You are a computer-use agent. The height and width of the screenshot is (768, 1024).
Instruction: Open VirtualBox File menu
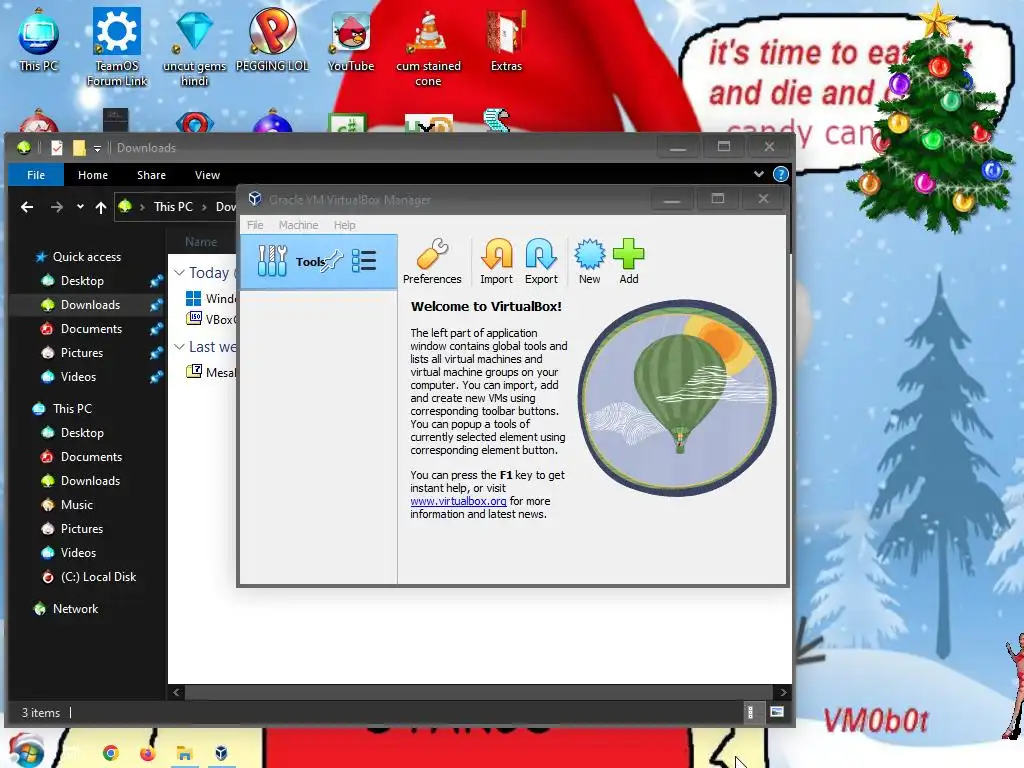pyautogui.click(x=255, y=225)
